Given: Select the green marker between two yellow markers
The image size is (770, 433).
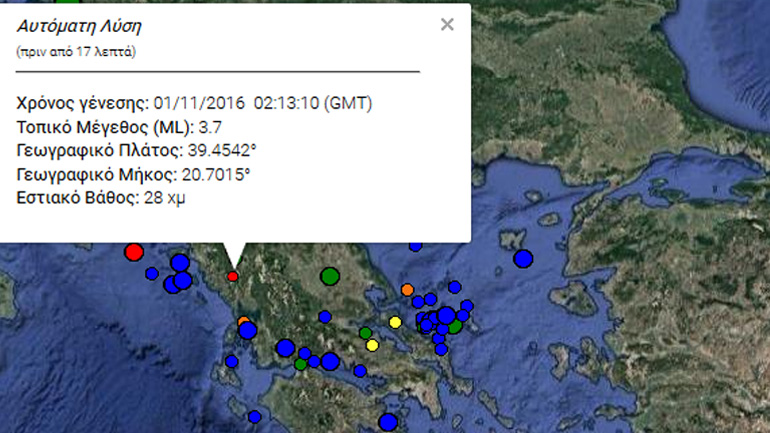Looking at the screenshot, I should (x=365, y=333).
